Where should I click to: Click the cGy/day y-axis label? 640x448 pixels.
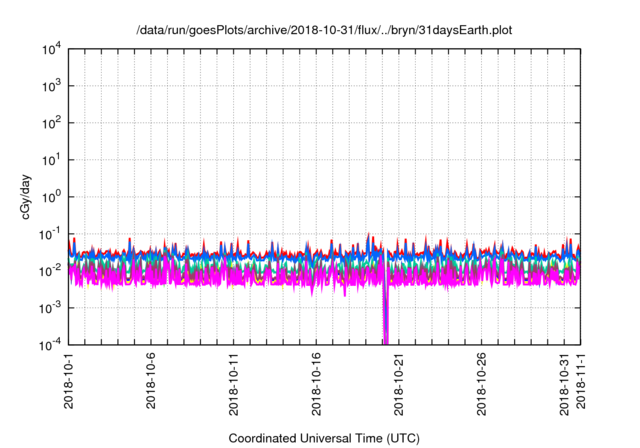point(21,196)
